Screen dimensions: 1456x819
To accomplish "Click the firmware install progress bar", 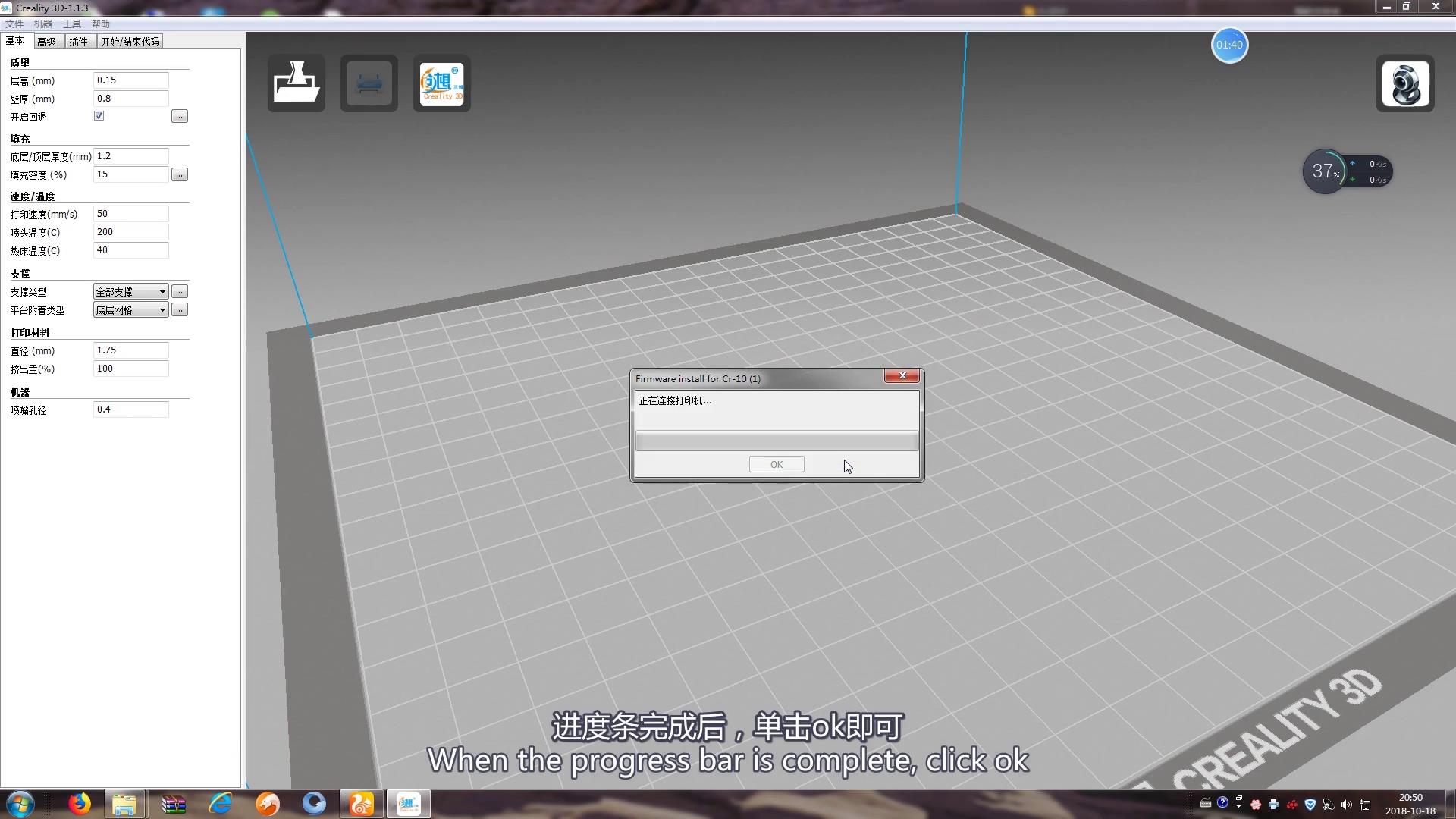I will coord(776,441).
